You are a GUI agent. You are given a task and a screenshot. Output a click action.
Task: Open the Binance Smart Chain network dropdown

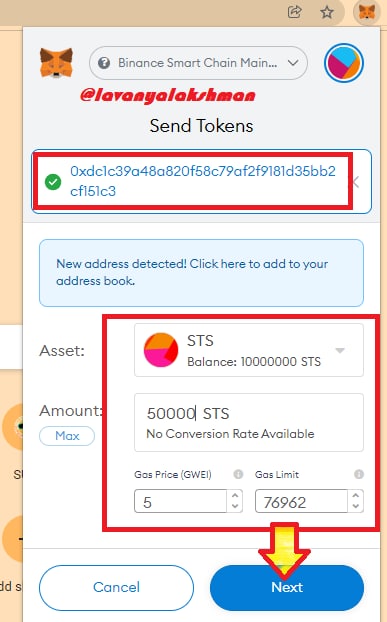tap(198, 63)
